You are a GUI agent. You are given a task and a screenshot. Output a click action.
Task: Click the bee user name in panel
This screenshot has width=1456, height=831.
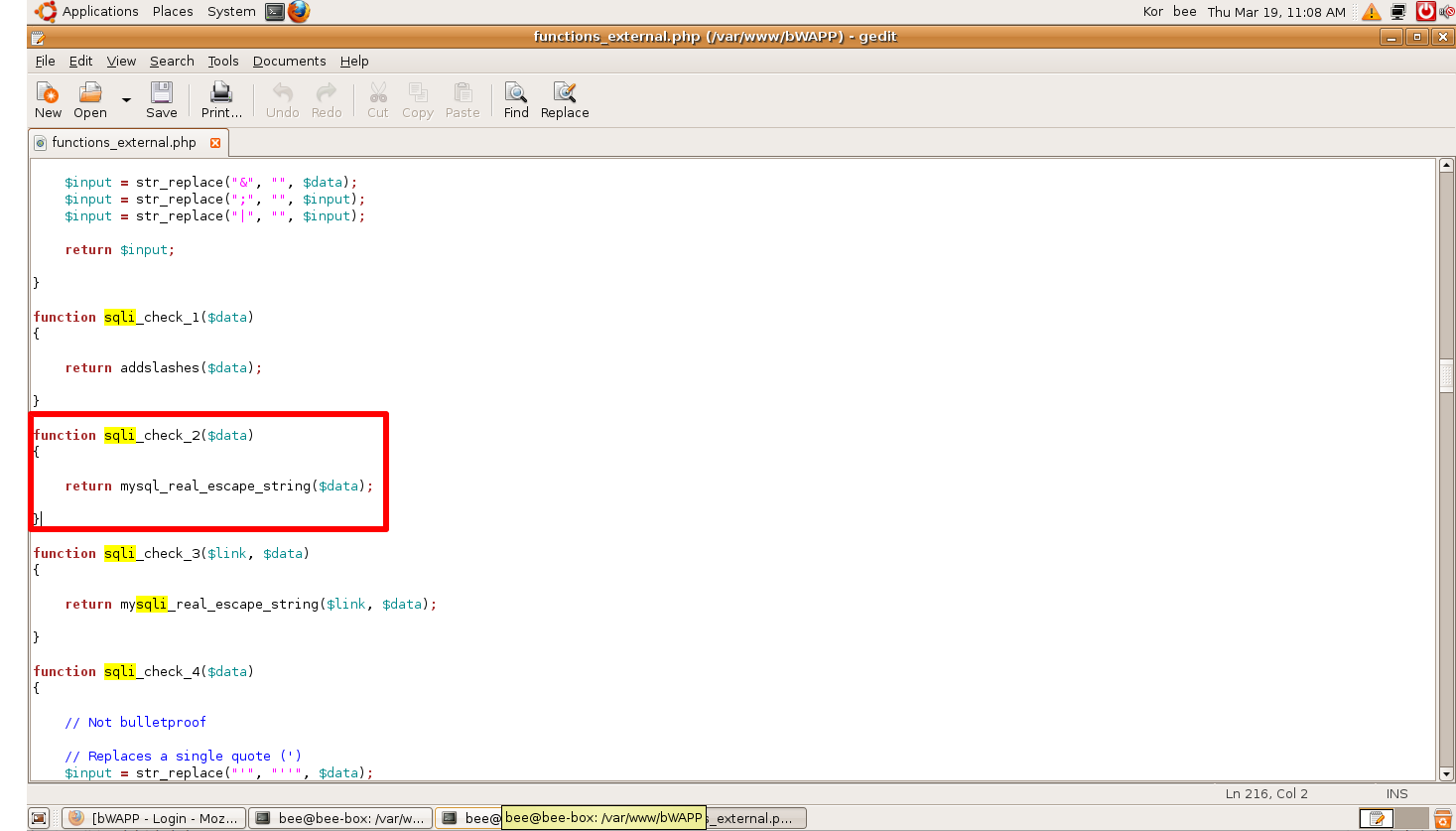(x=1185, y=12)
